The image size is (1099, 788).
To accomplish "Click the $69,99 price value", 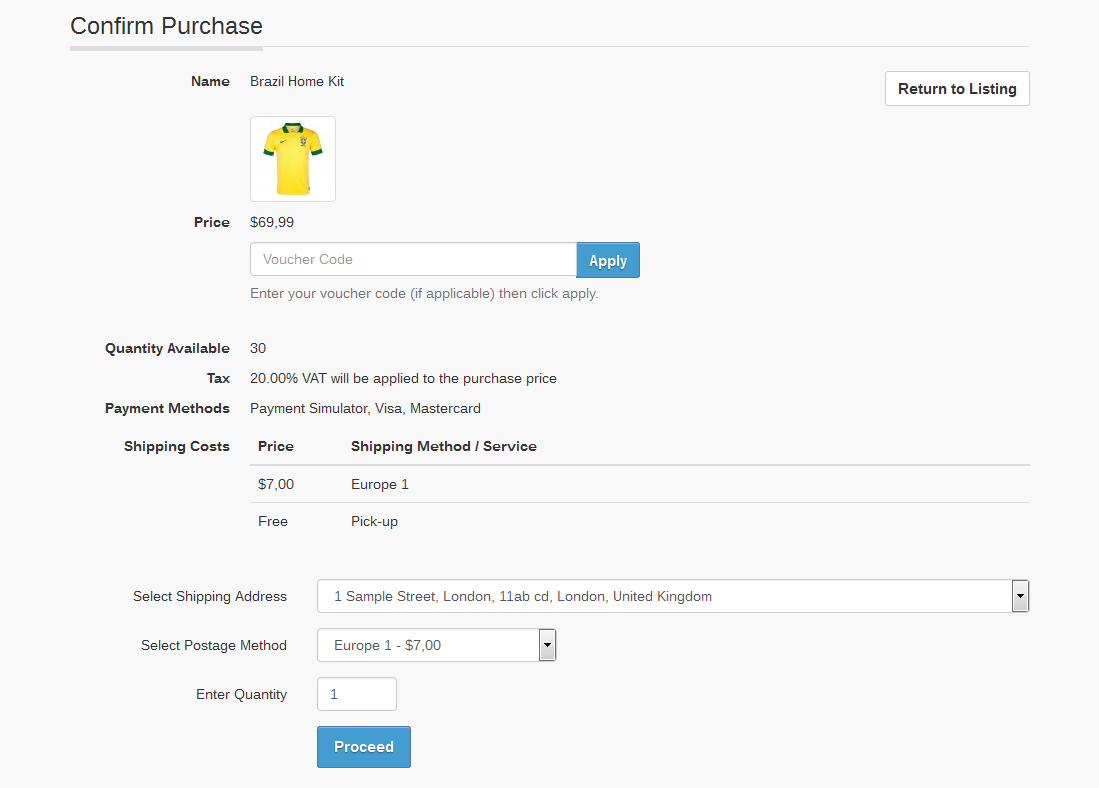I will [272, 222].
